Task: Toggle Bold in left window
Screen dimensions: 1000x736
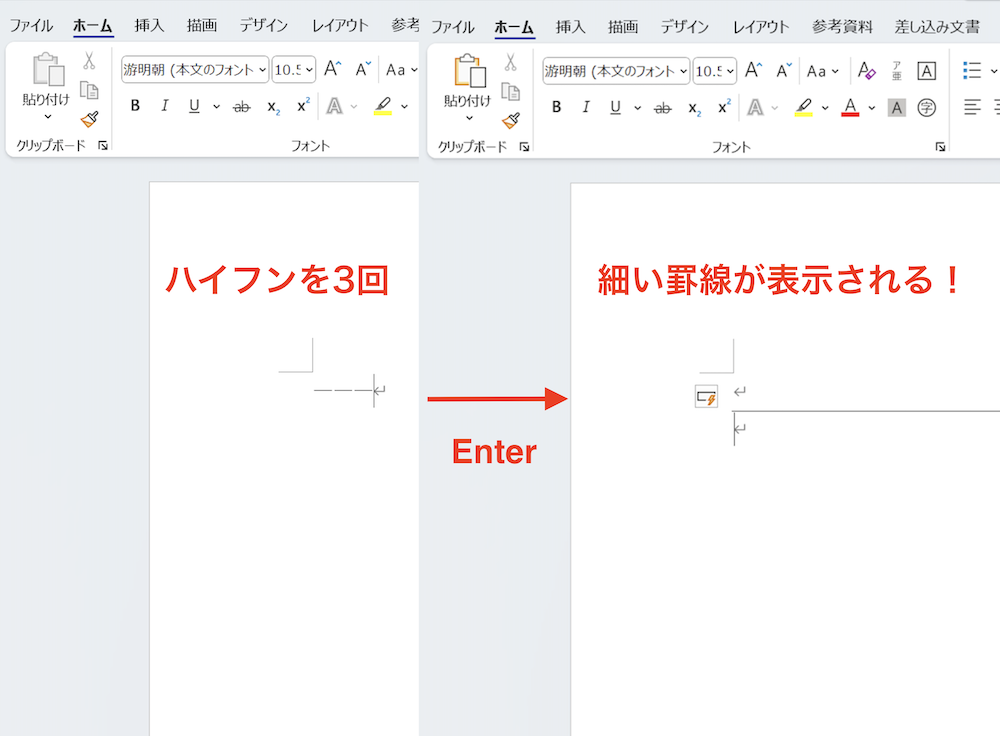Action: click(x=135, y=106)
